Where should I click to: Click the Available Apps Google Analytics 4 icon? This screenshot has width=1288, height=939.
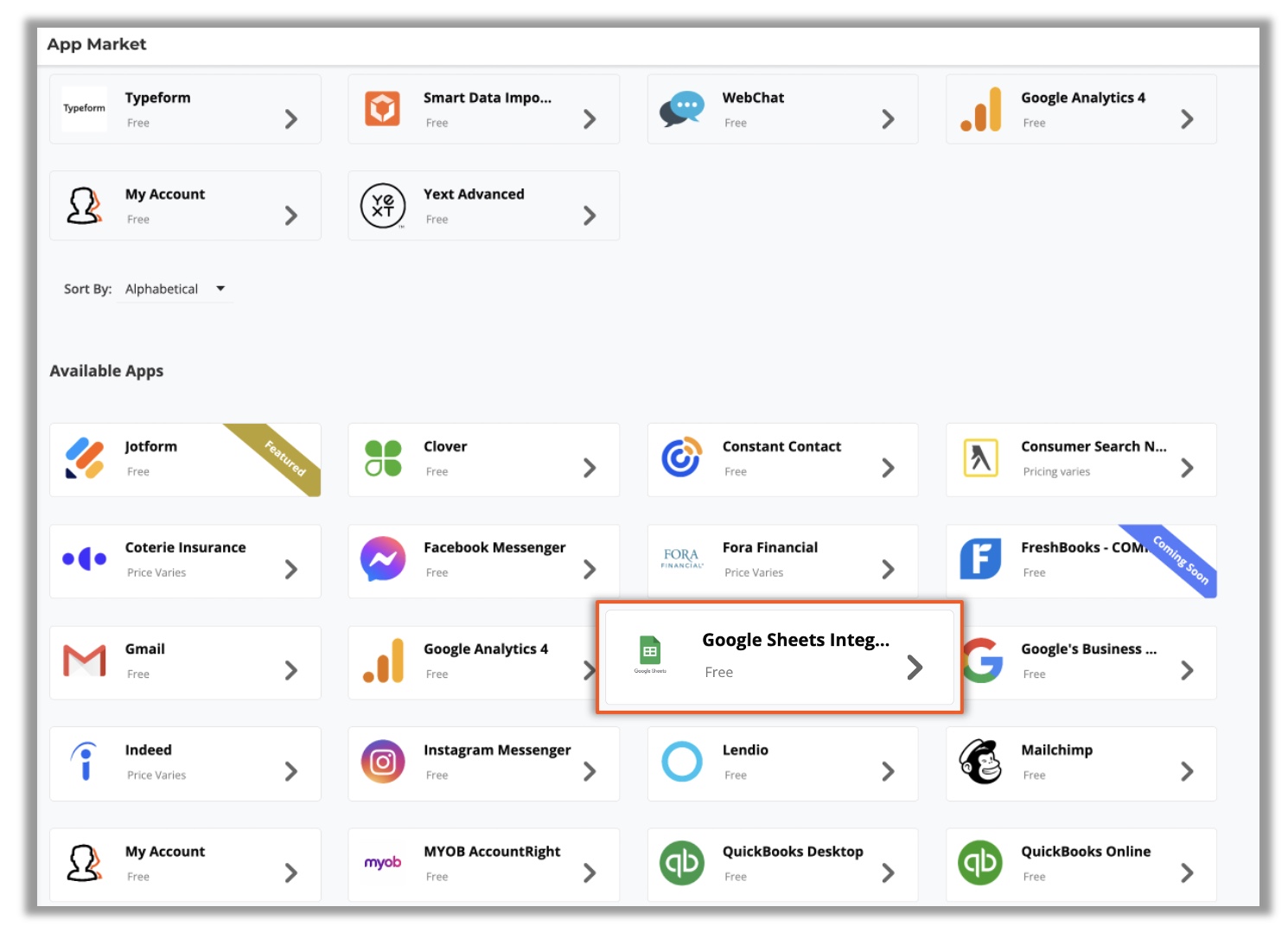click(x=383, y=661)
